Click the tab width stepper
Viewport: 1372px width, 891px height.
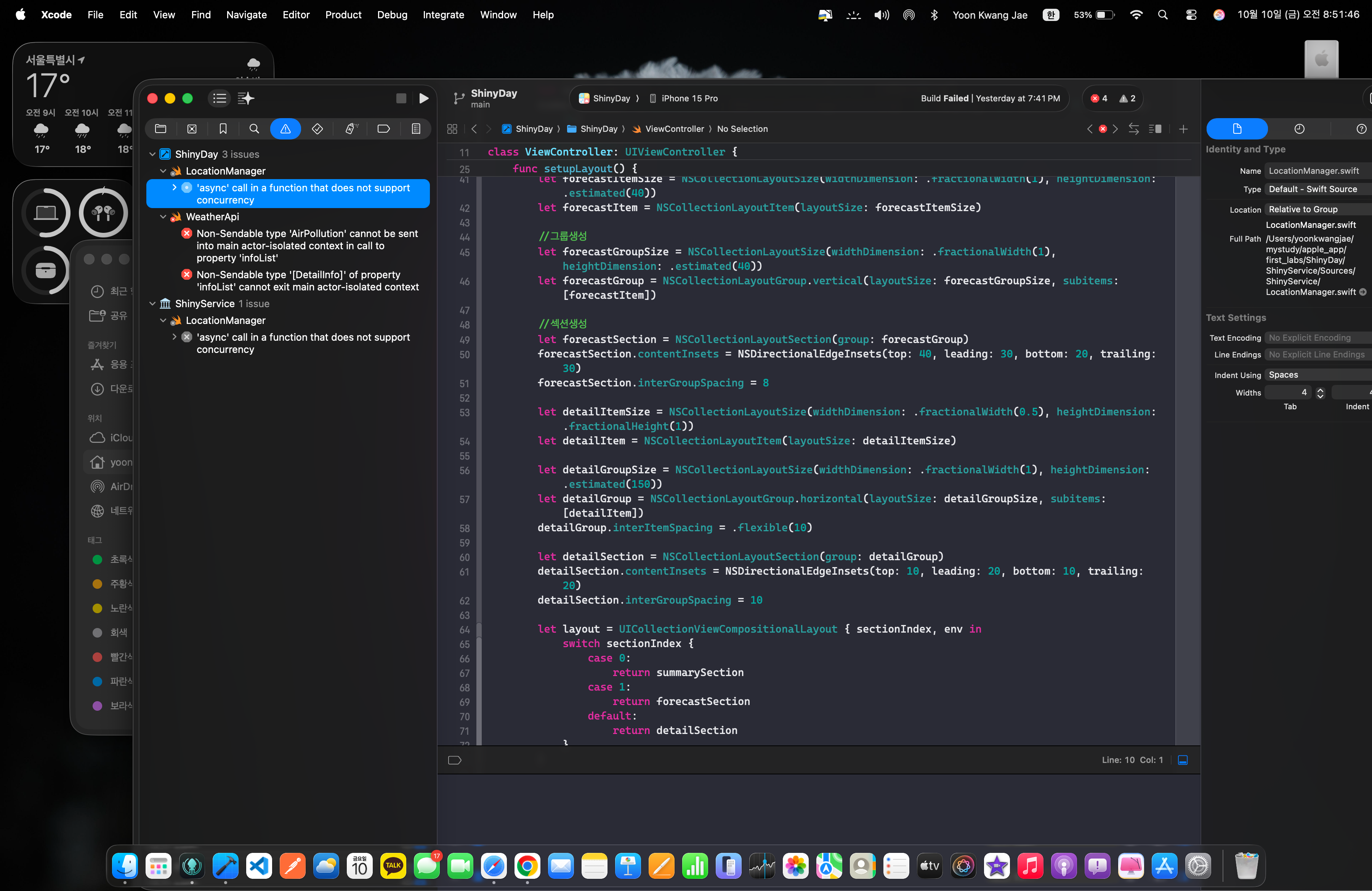[x=1320, y=393]
